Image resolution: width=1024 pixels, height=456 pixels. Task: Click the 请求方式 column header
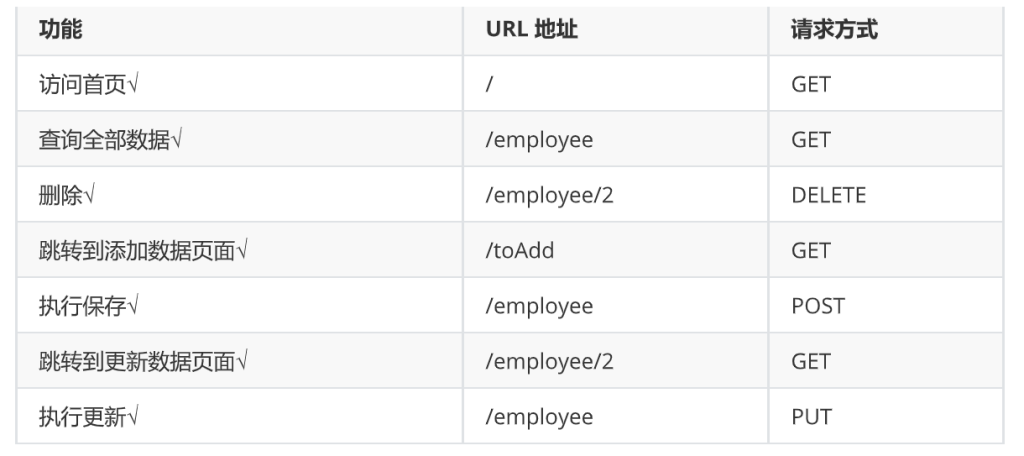(x=834, y=30)
